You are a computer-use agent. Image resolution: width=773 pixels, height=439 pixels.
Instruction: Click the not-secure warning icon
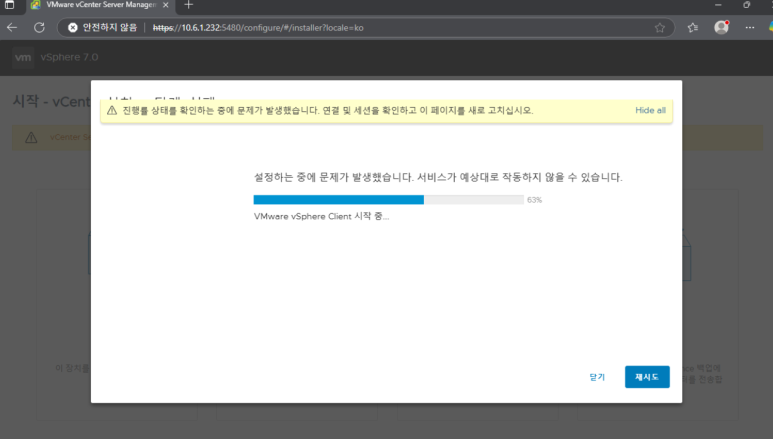72,28
